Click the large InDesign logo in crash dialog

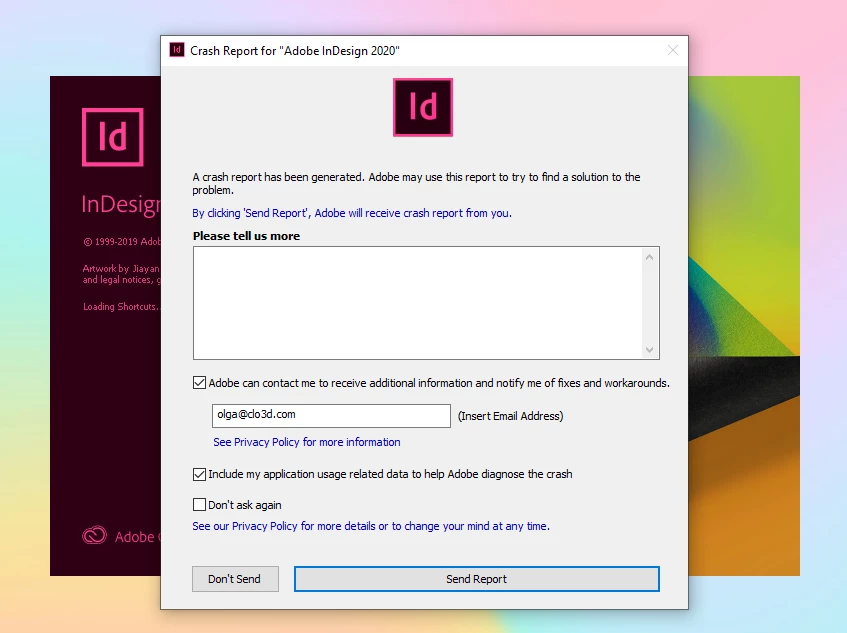[422, 107]
